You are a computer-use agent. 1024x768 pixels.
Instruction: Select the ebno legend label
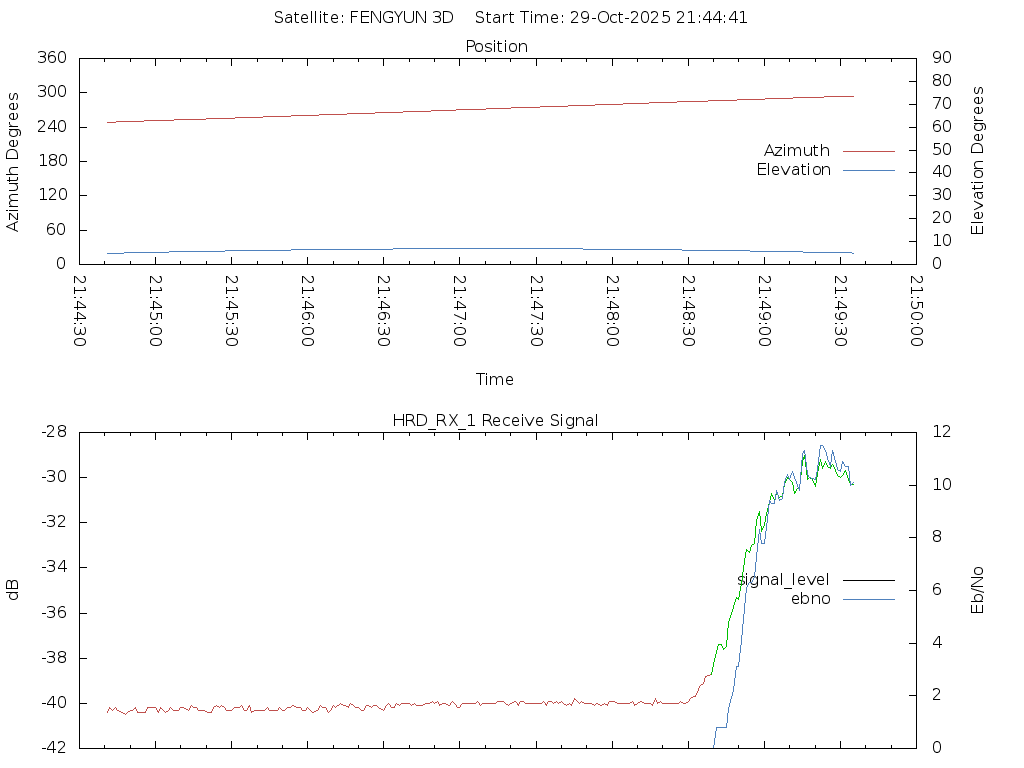[x=810, y=599]
